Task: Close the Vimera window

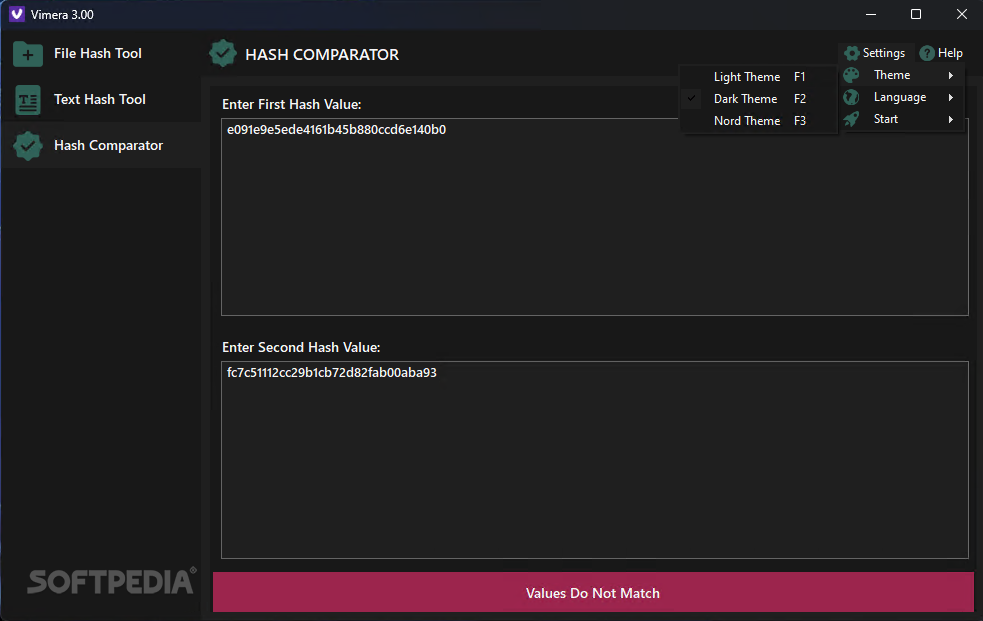Action: pos(962,14)
